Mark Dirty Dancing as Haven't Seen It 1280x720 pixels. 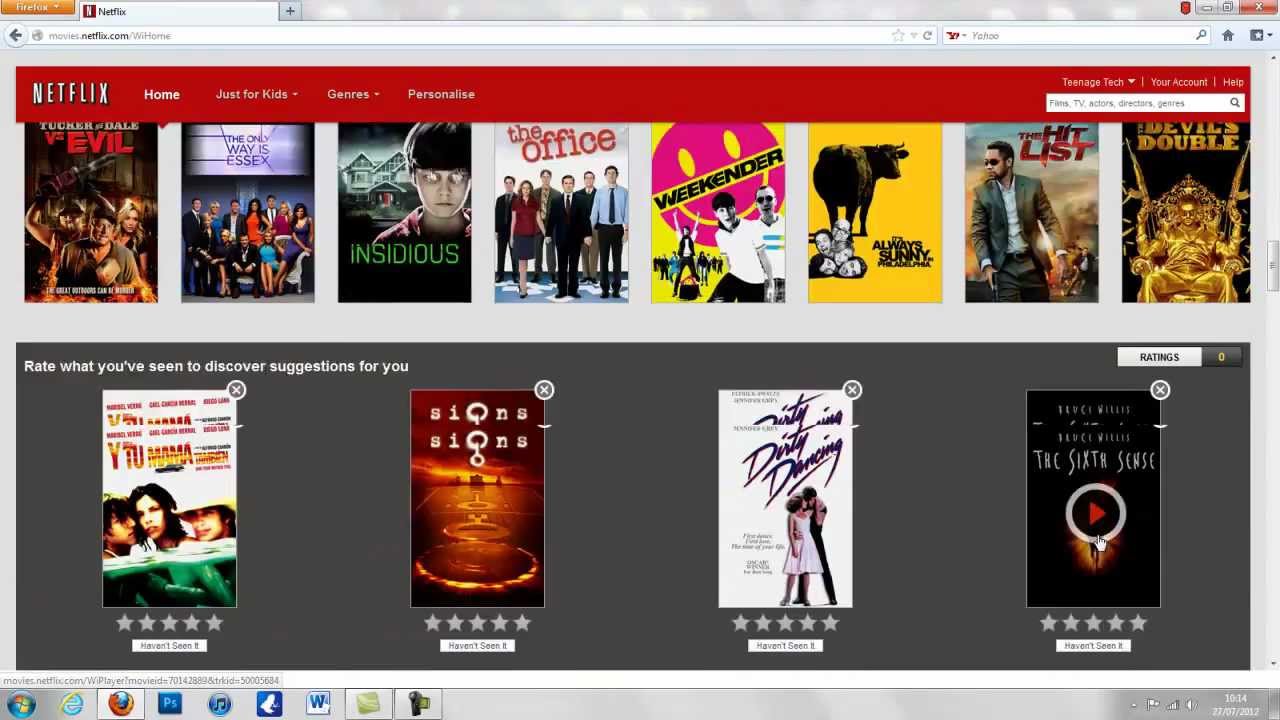[785, 645]
